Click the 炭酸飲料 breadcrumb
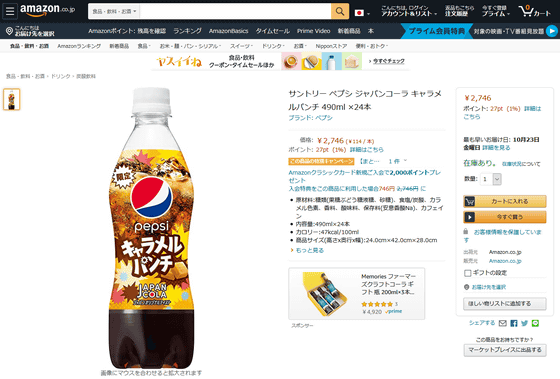 click(x=86, y=76)
